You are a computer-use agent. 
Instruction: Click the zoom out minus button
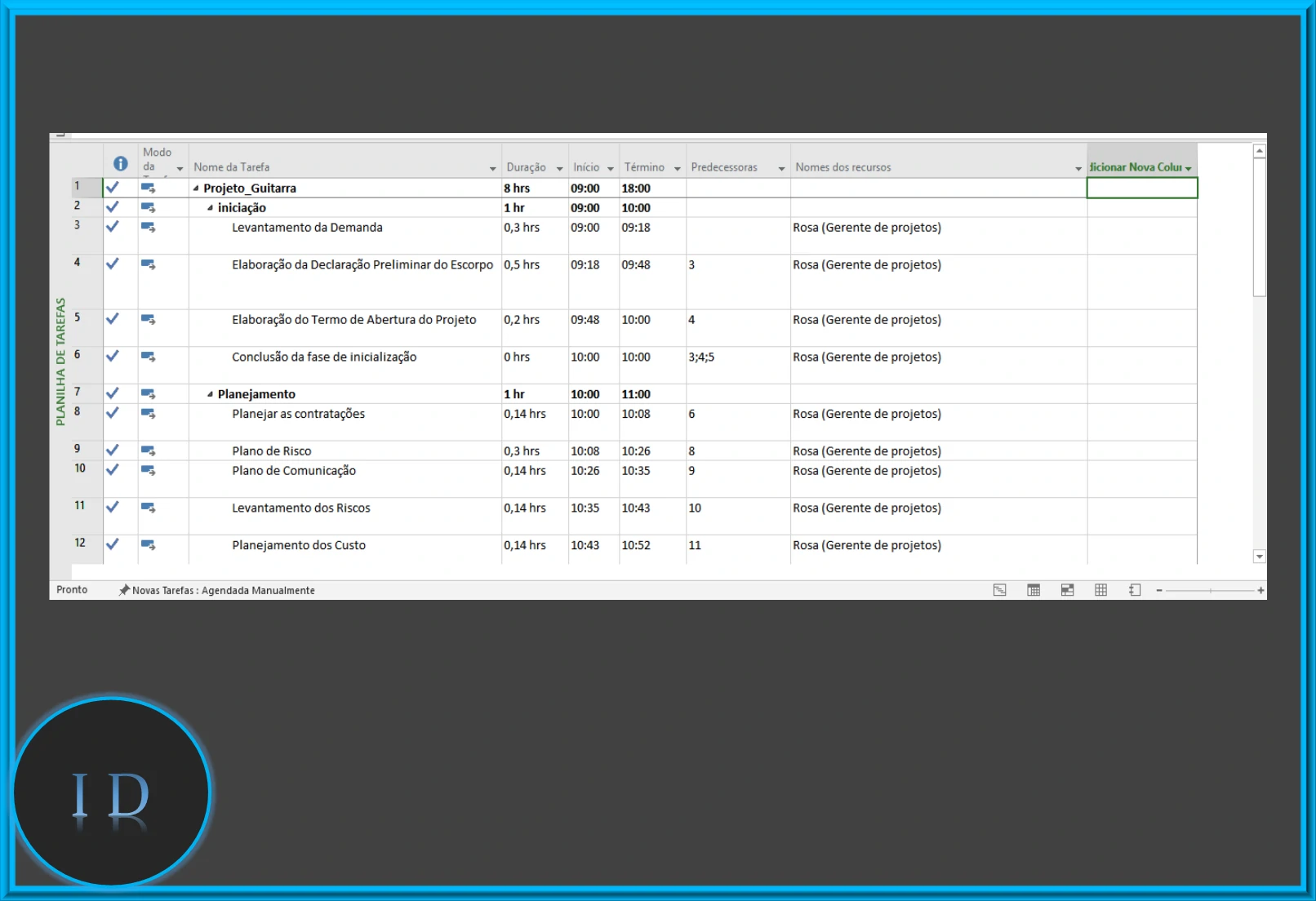(x=1159, y=590)
